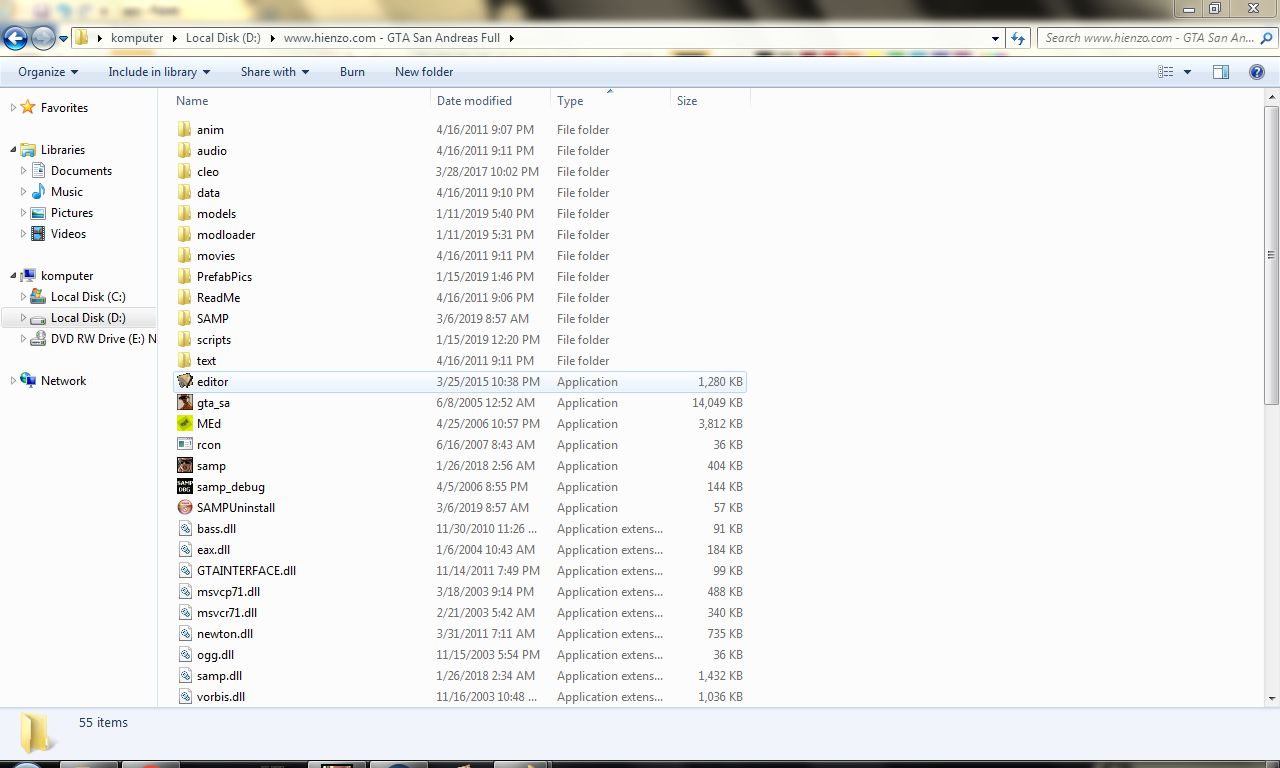Select the PrefabPics folder icon
This screenshot has height=768, width=1280.
[x=184, y=277]
